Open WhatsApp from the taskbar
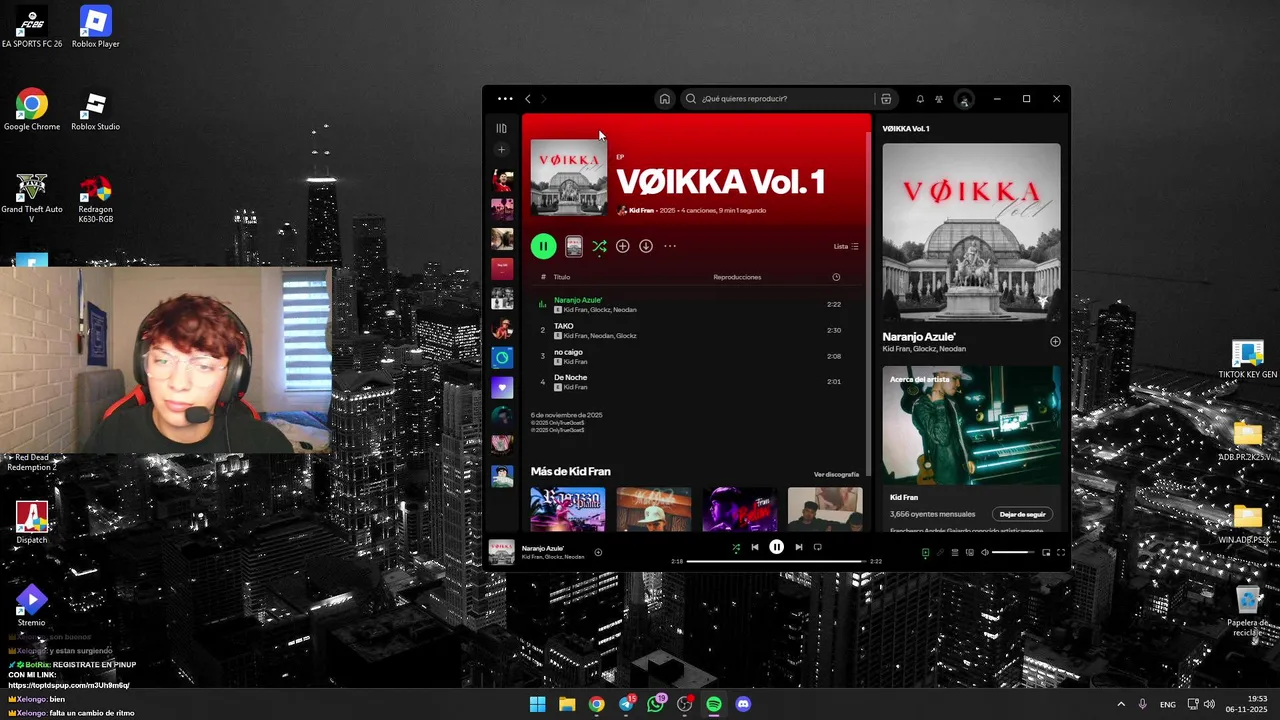Viewport: 1280px width, 720px height. (655, 704)
